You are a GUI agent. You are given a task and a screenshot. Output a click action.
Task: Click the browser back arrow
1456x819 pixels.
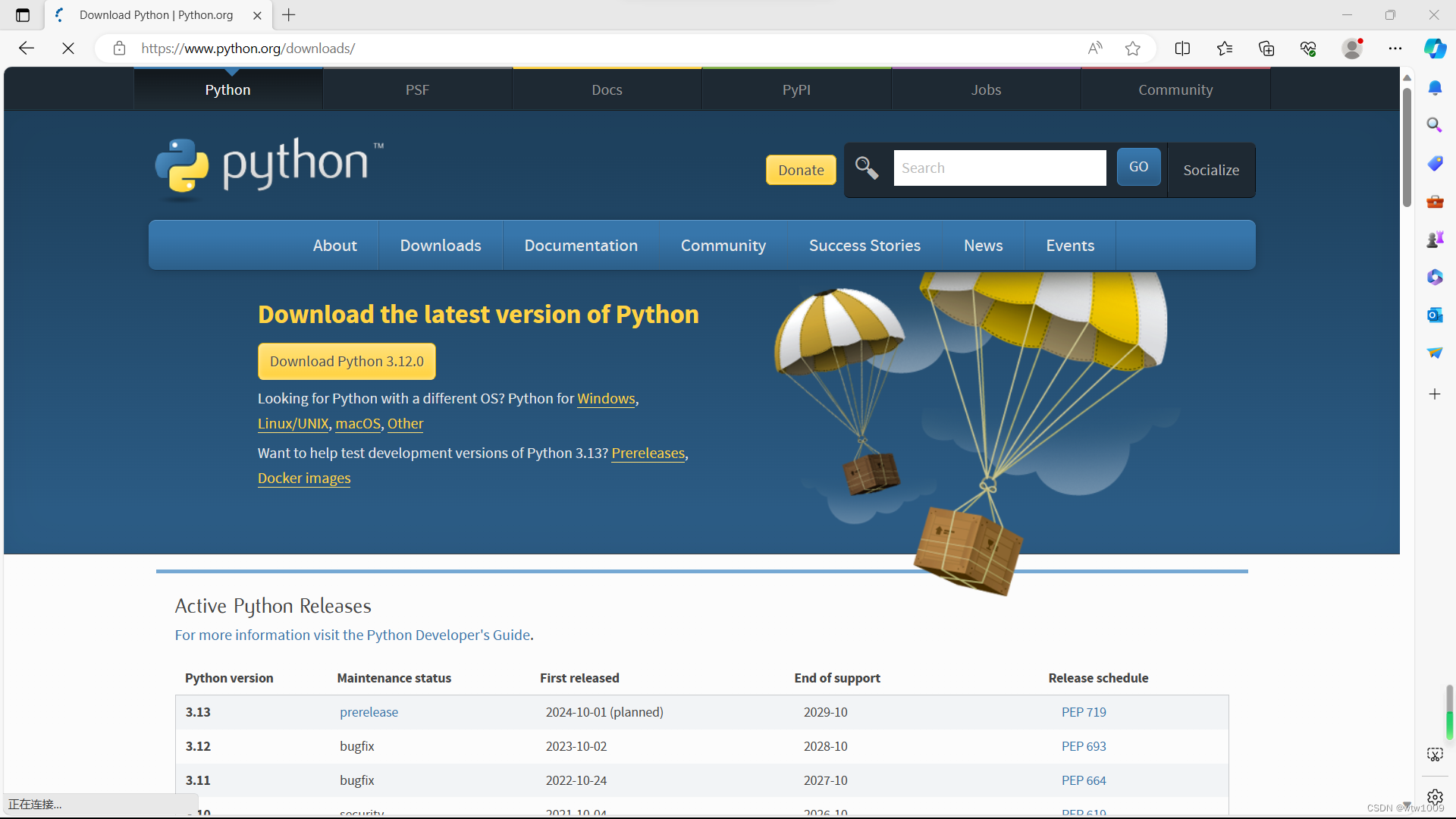coord(27,49)
